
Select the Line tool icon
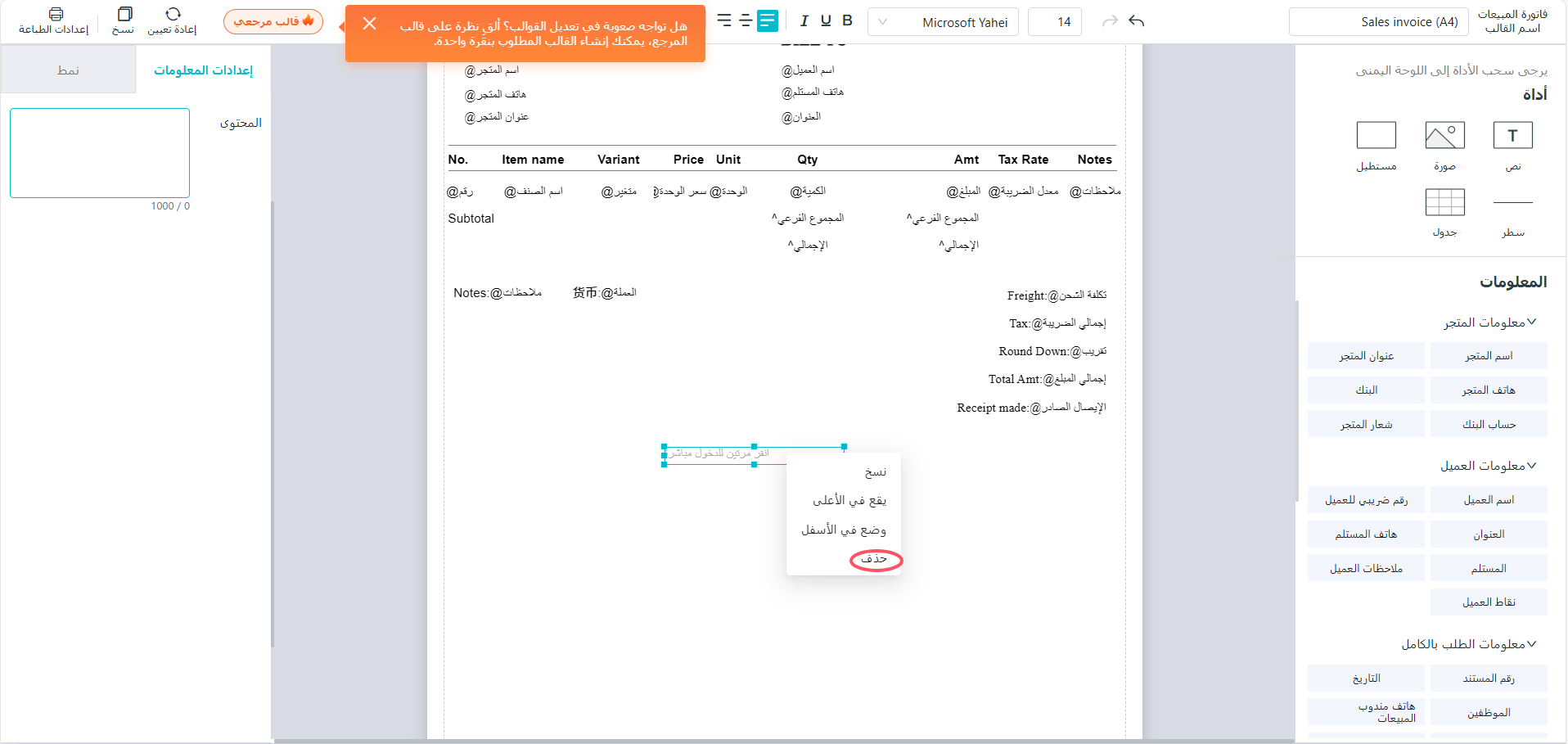pyautogui.click(x=1512, y=202)
